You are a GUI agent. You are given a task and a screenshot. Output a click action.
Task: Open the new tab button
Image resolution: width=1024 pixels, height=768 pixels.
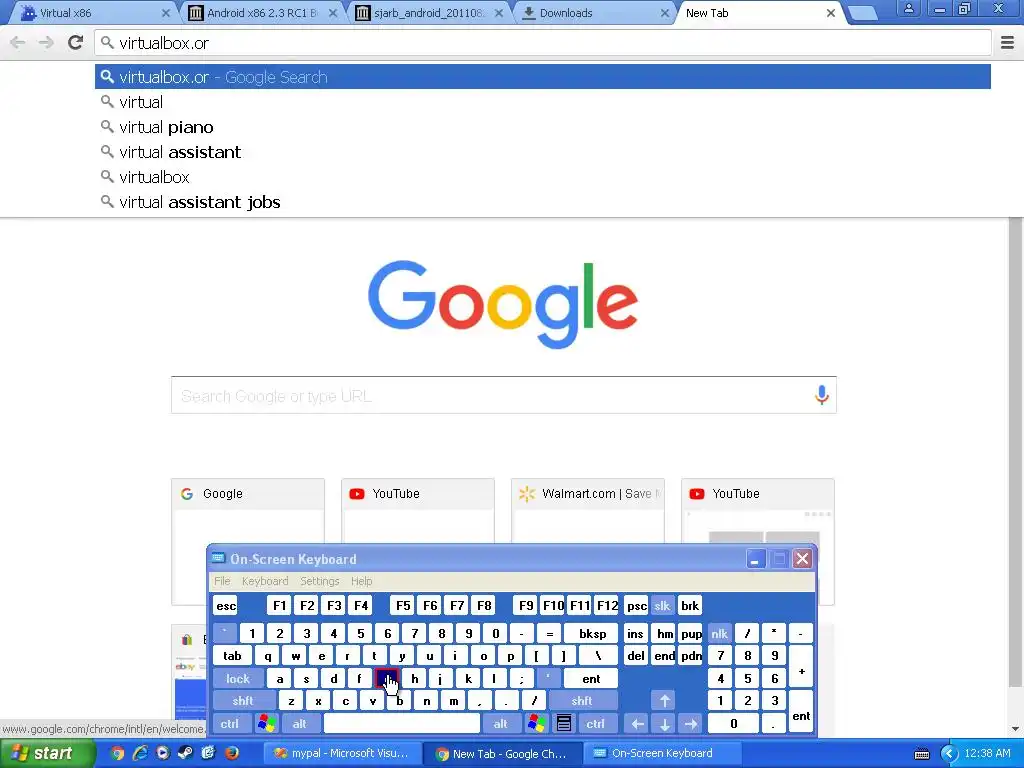863,13
